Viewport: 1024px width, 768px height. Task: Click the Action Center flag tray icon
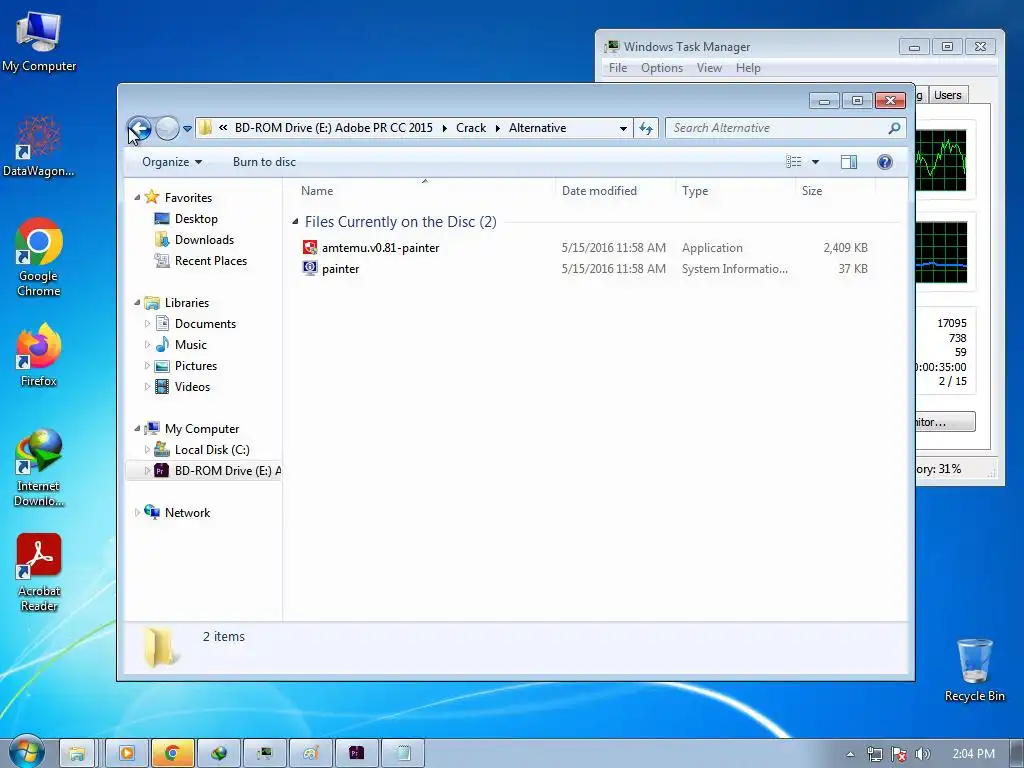pyautogui.click(x=899, y=754)
